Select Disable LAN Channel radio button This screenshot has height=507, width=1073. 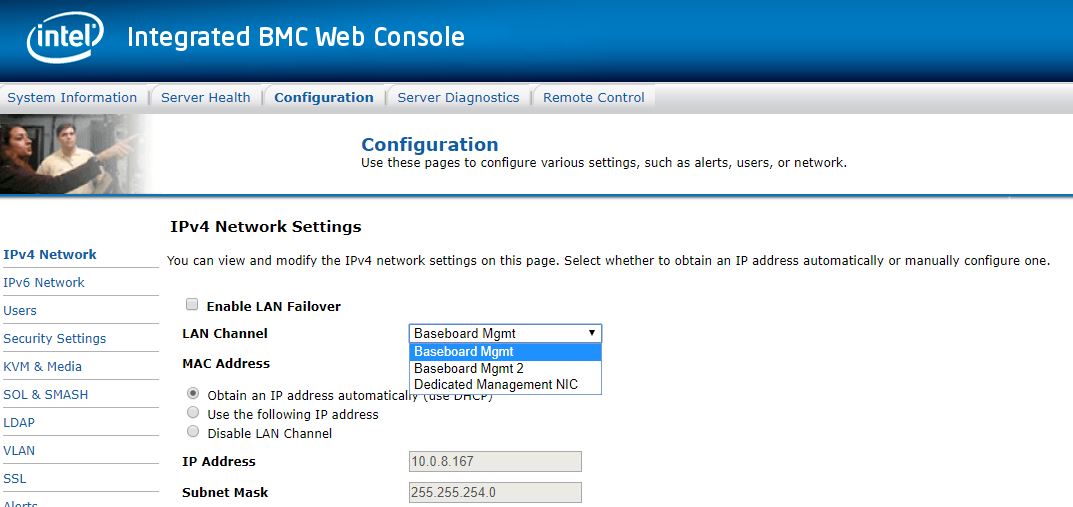[193, 433]
